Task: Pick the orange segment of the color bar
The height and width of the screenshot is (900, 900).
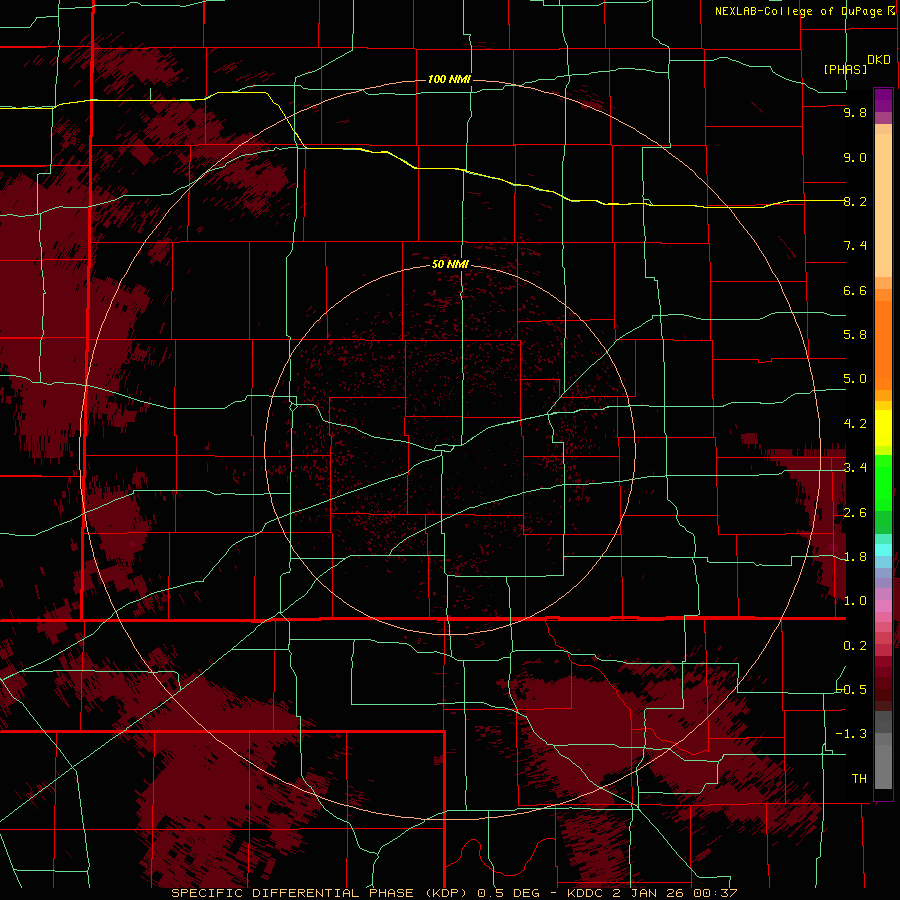Action: 883,344
